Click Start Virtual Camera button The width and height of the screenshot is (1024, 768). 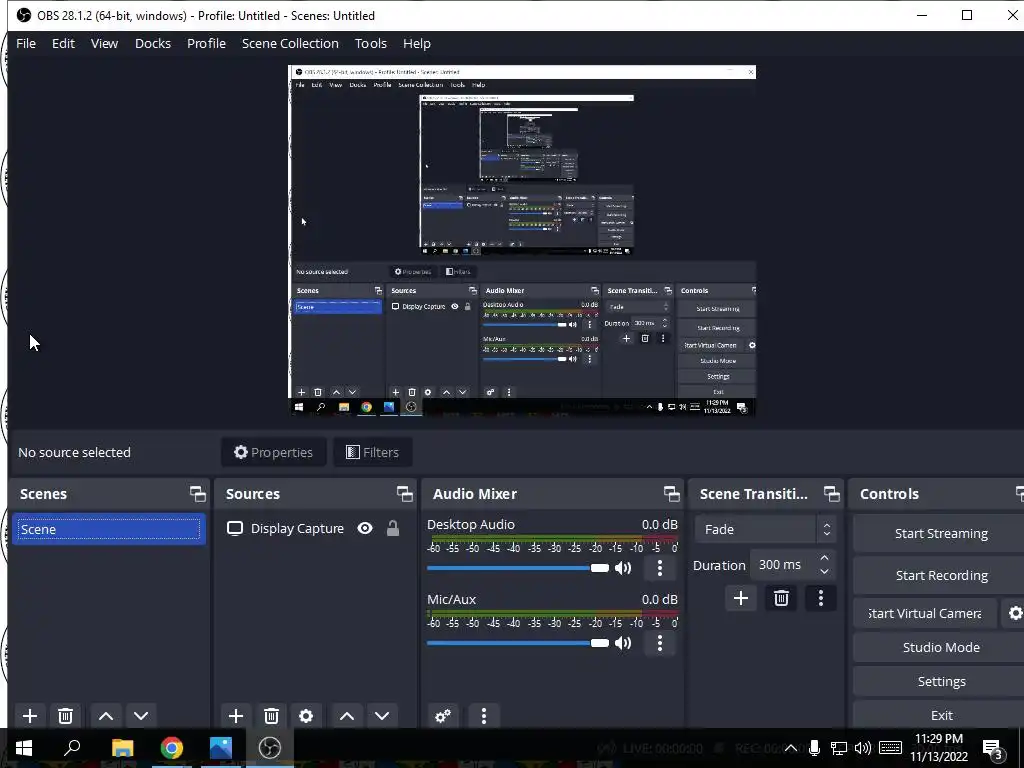click(x=925, y=613)
